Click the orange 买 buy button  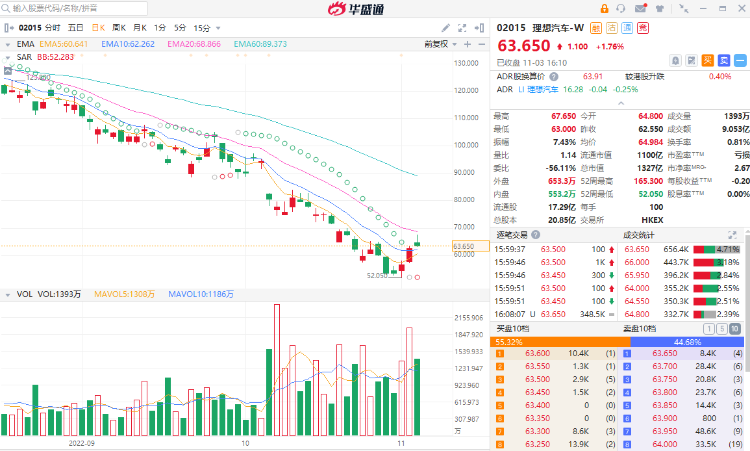click(707, 60)
